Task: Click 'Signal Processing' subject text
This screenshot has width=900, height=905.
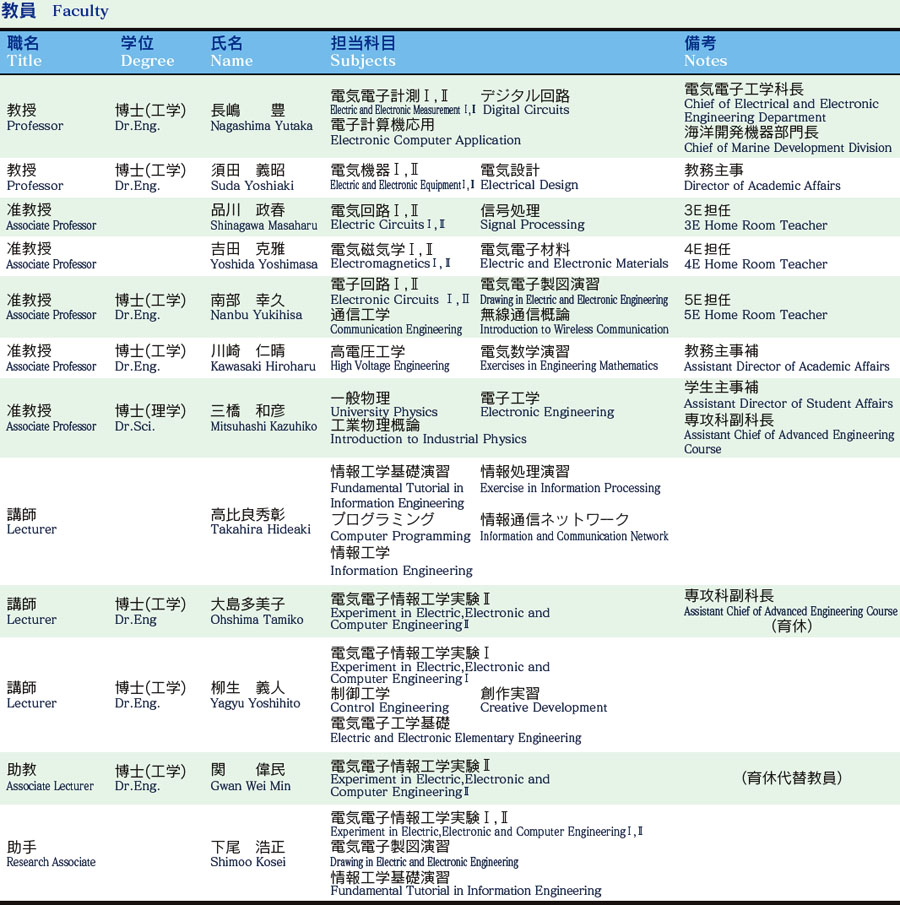Action: tap(532, 225)
